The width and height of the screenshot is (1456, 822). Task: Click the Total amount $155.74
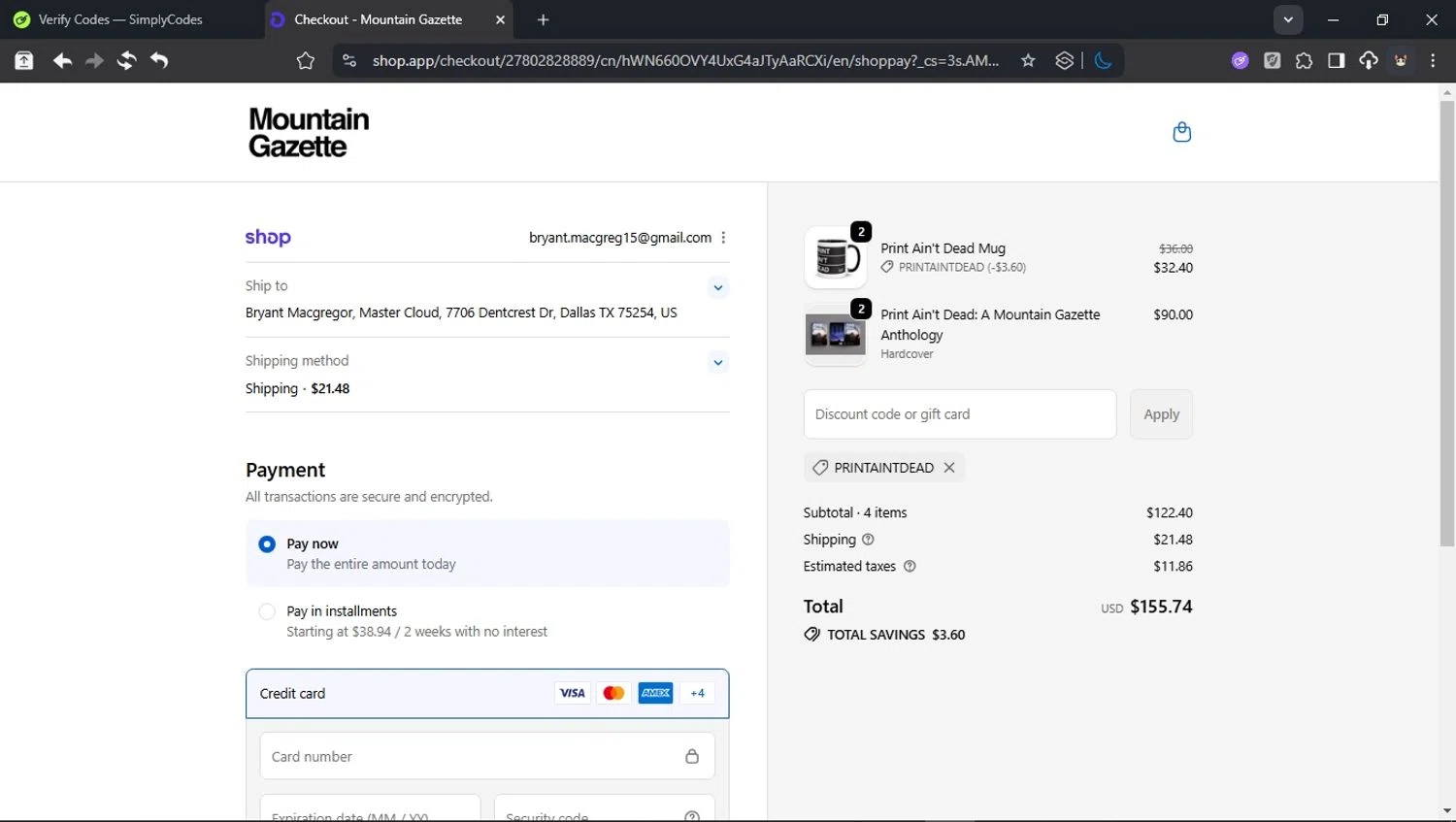[1161, 607]
